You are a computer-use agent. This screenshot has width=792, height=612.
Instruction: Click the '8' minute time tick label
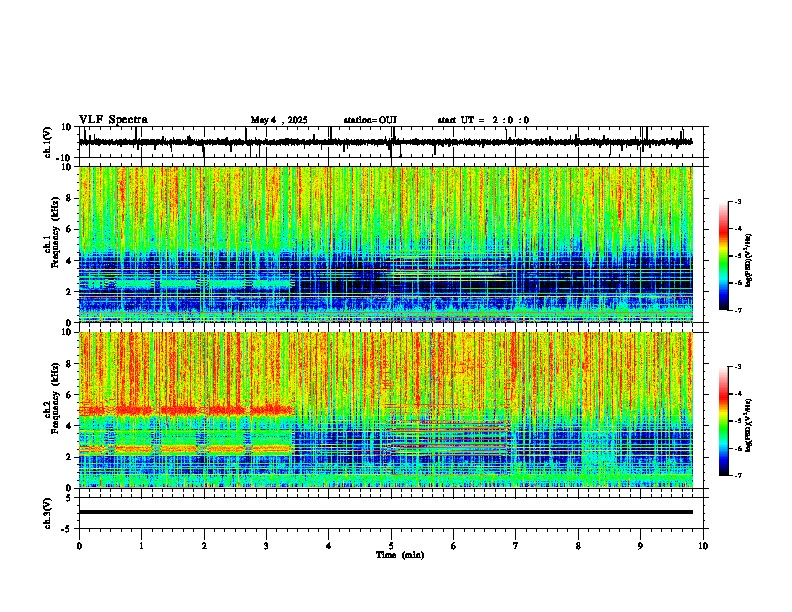(x=578, y=546)
